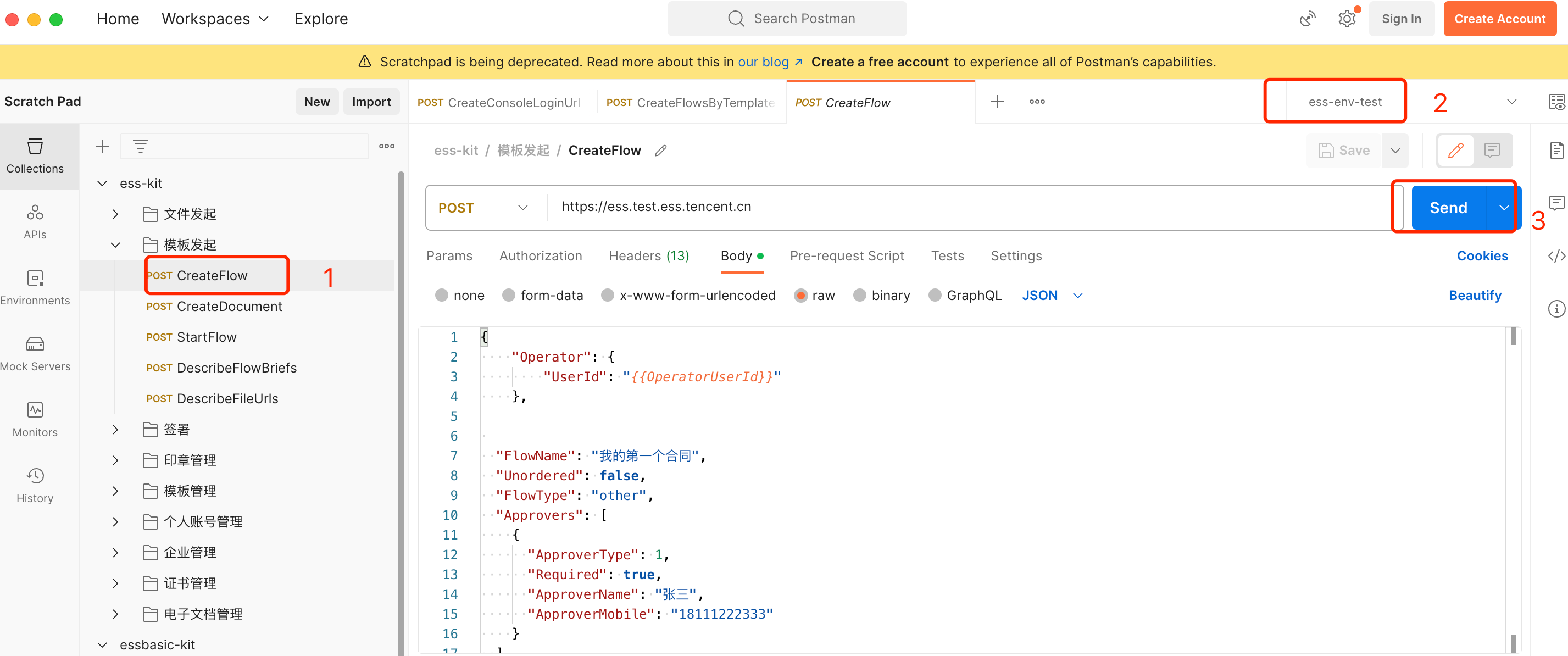Viewport: 1568px width, 656px height.
Task: Select the x-www-form-urlencoded body type
Action: point(608,295)
